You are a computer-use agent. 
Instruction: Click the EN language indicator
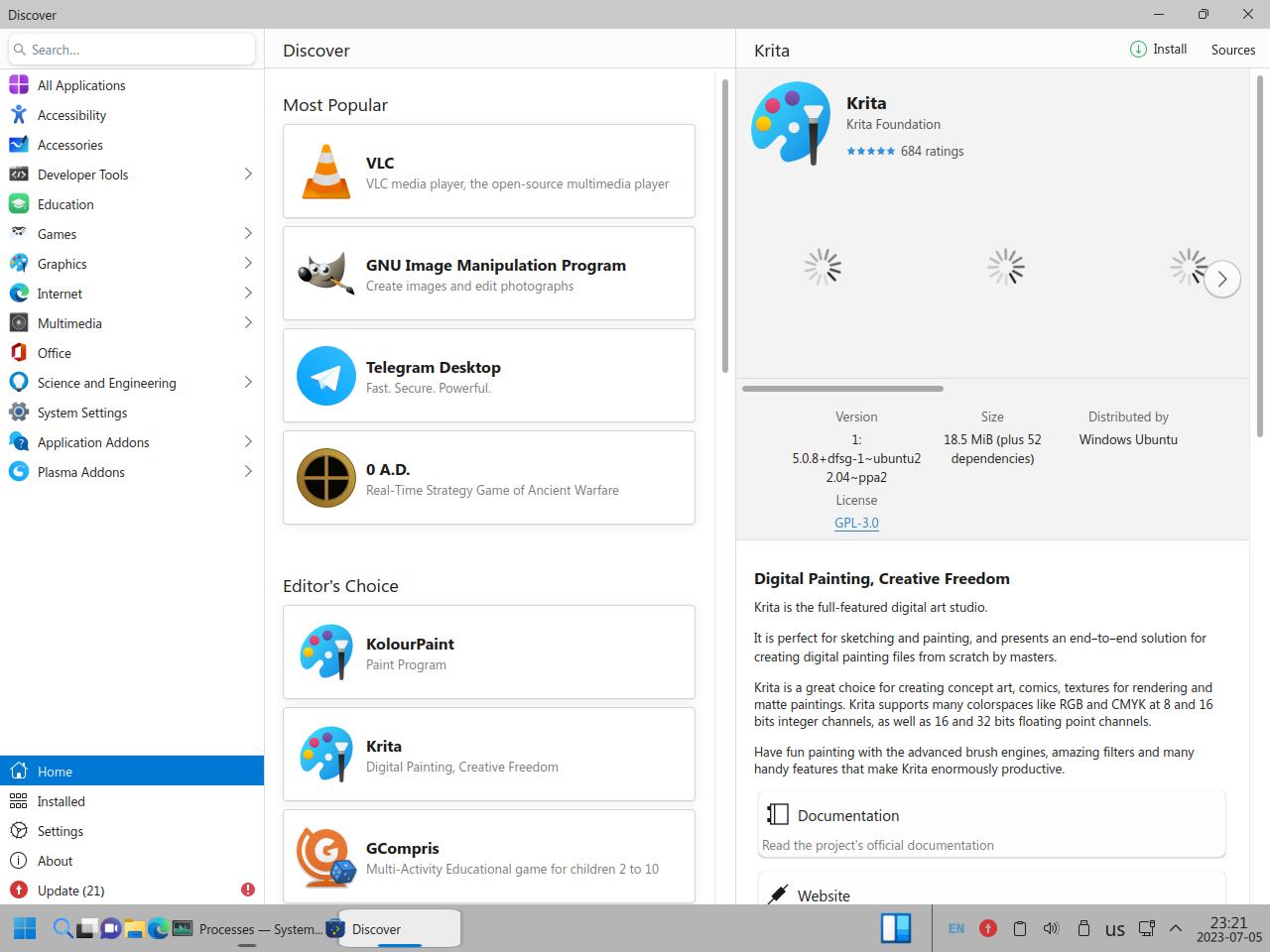[956, 929]
